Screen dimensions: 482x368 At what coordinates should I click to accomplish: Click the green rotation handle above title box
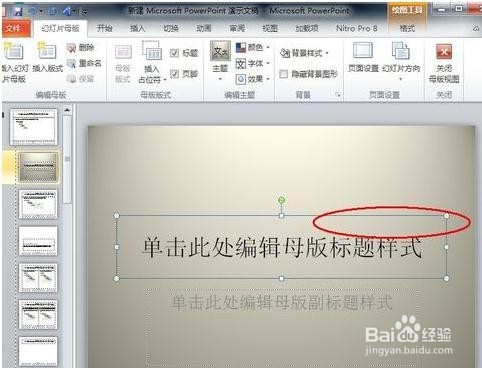pos(282,200)
